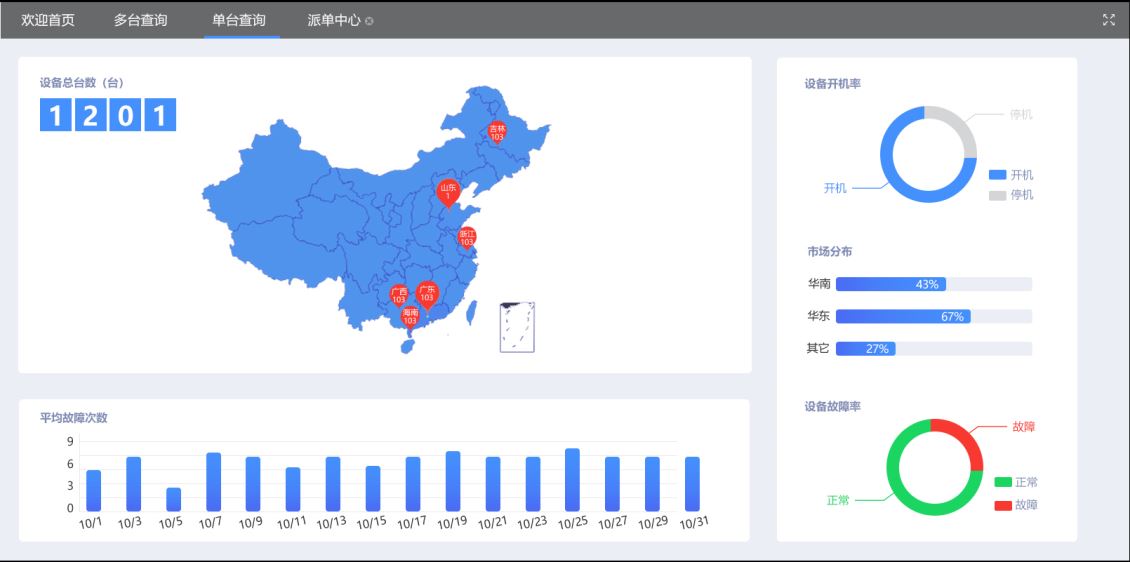This screenshot has height=562, width=1130.
Task: Click the Shandong map pin marker
Action: (x=448, y=191)
